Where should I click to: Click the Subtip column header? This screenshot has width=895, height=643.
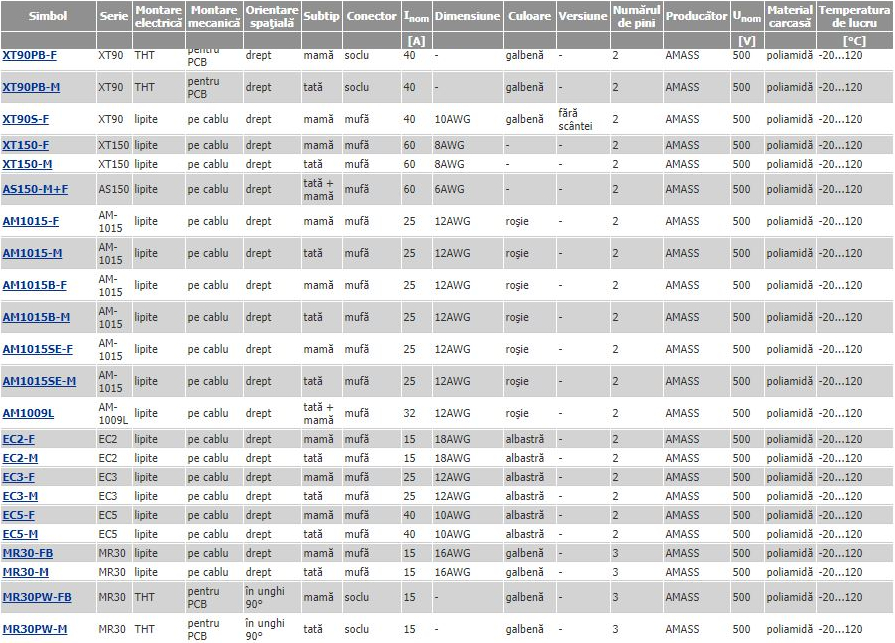point(321,16)
